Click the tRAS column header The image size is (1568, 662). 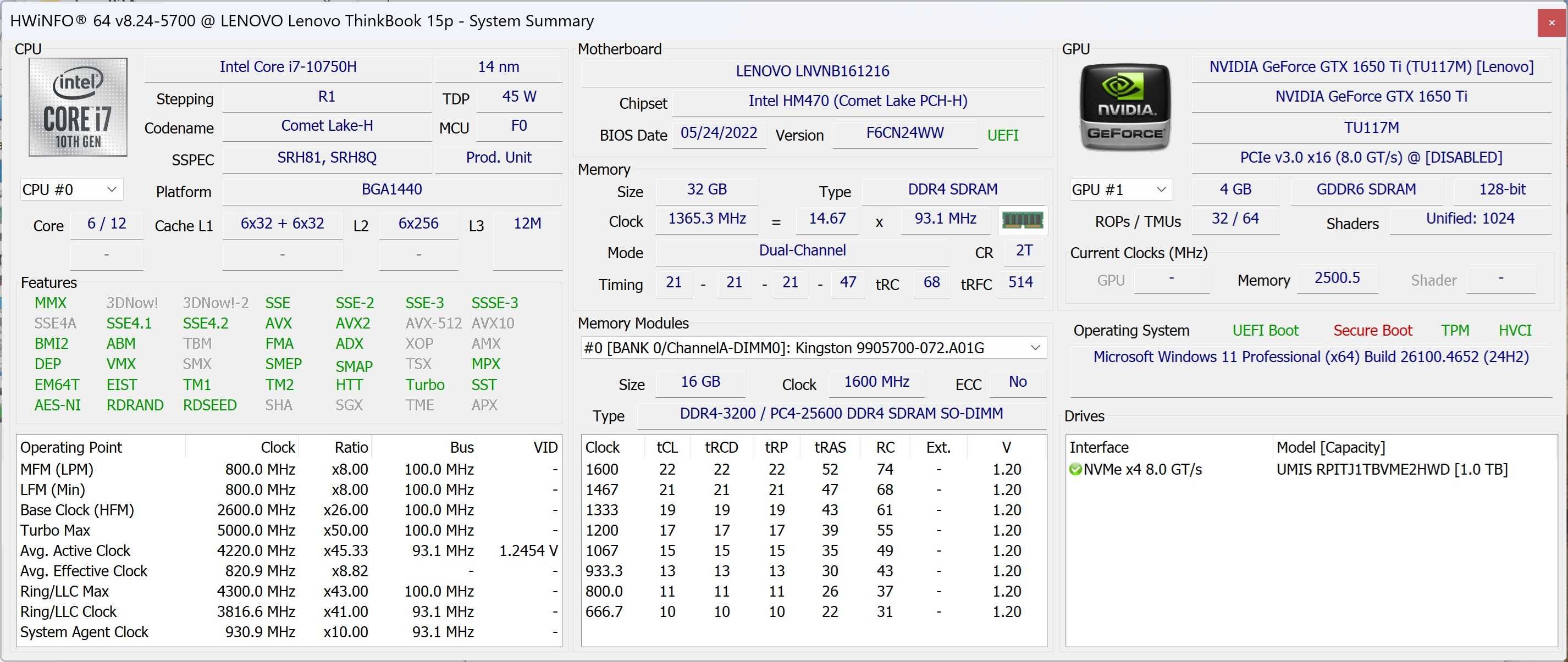pos(830,447)
